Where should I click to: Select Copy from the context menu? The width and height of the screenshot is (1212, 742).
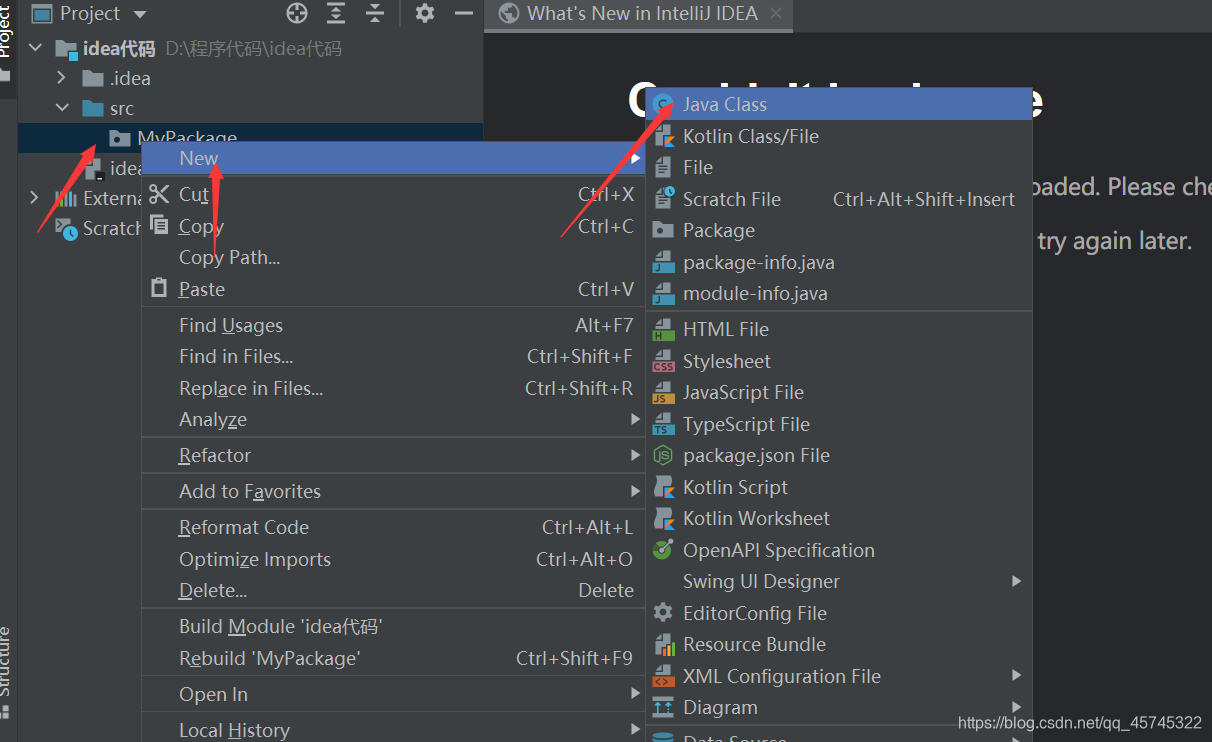click(x=394, y=226)
